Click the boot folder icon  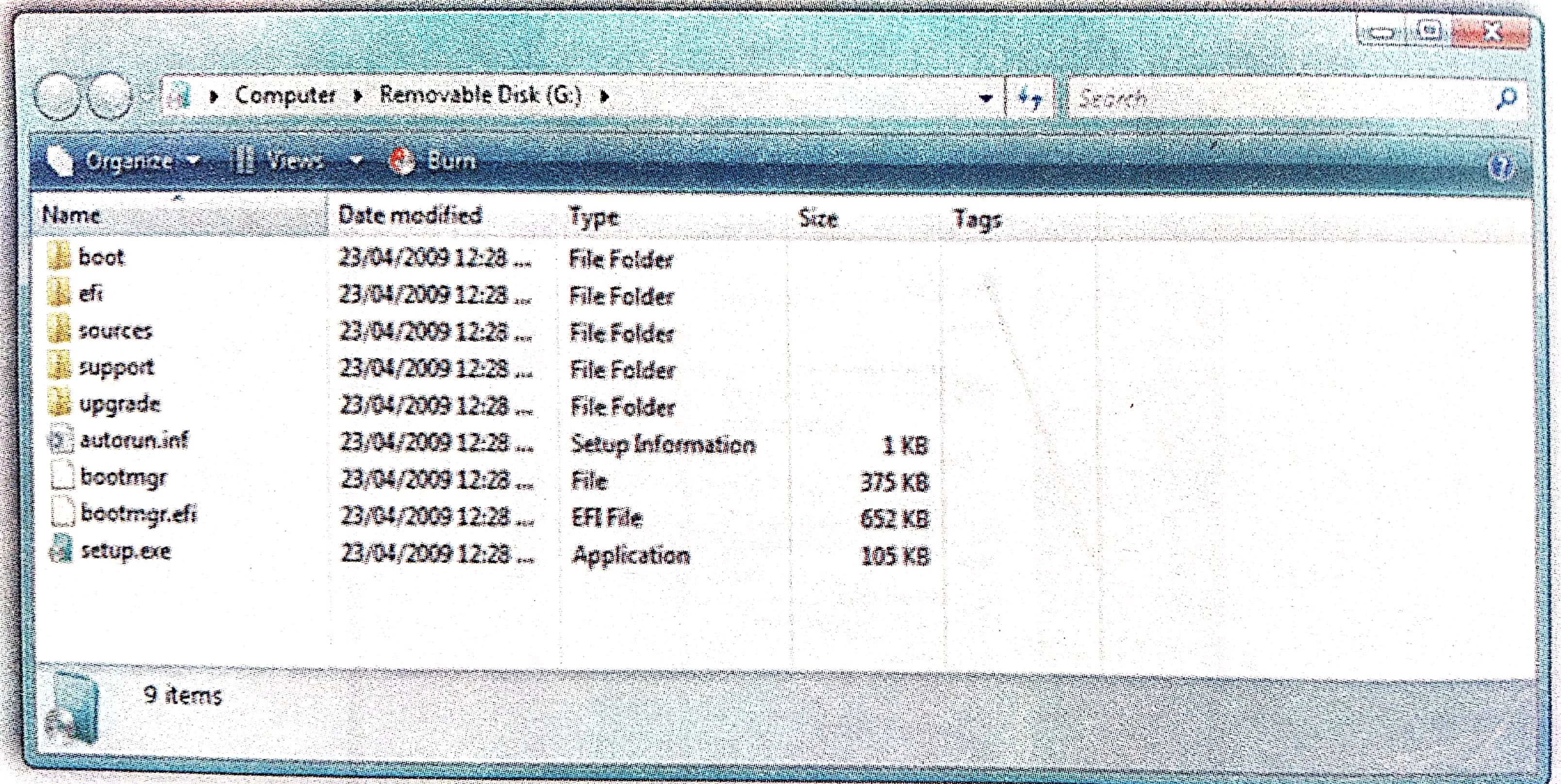pyautogui.click(x=59, y=257)
